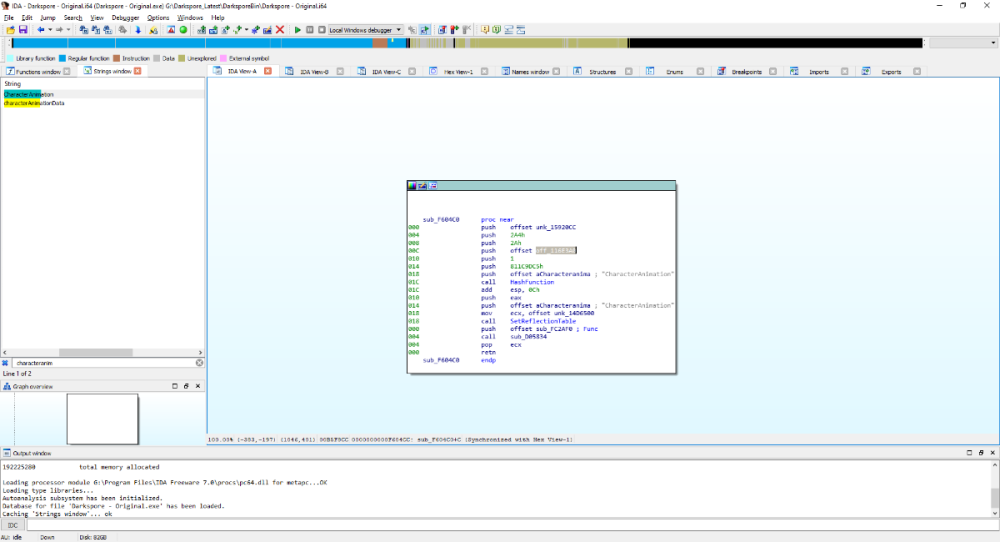The height and width of the screenshot is (542, 1000).
Task: Click the Output window command input field
Action: coord(512,525)
